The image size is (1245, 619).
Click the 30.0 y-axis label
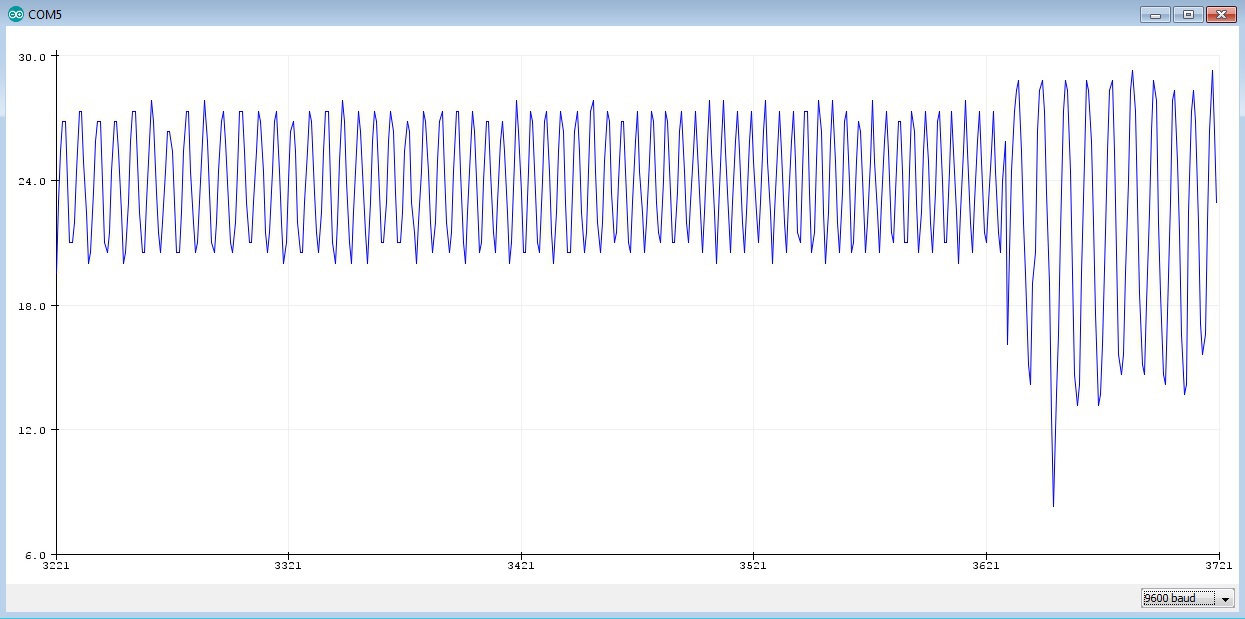(34, 57)
